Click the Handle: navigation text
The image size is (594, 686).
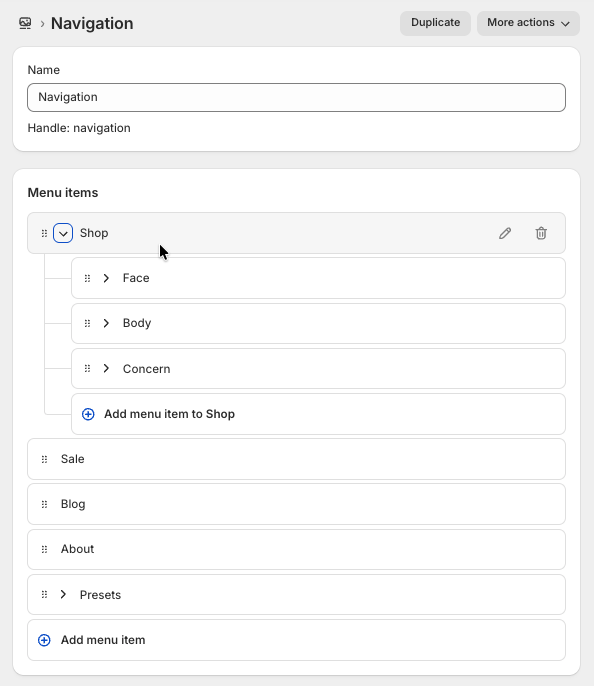pos(79,128)
